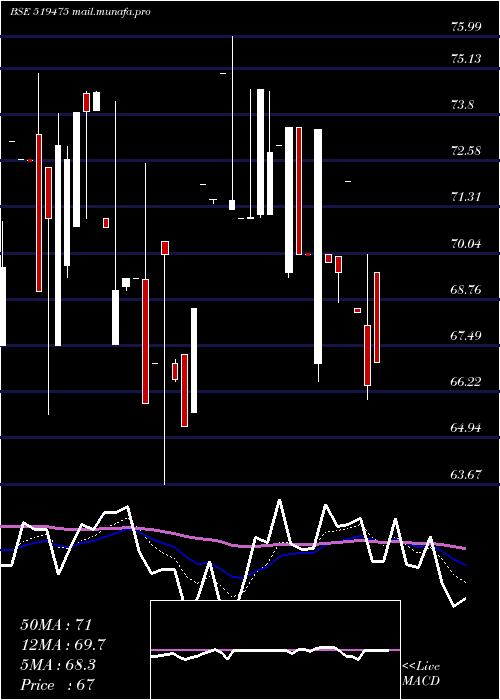Click inside the Live MACD mini chart panel
Screen dimensions: 500x700
(275, 650)
